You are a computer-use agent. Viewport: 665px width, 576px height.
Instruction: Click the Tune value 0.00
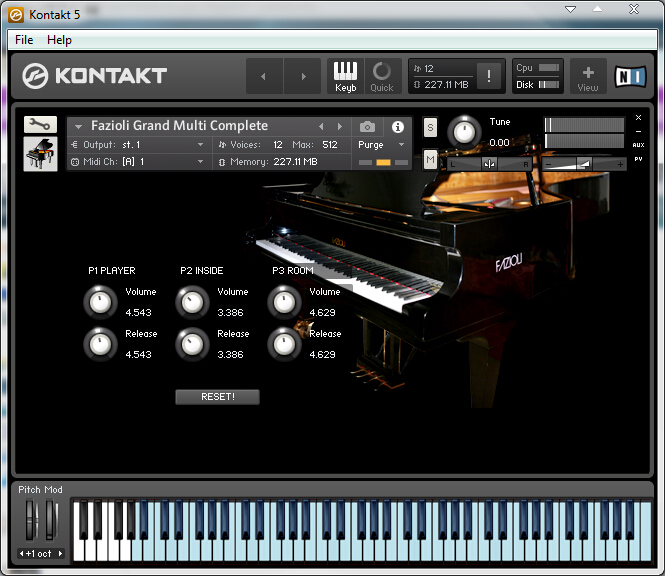pyautogui.click(x=499, y=143)
